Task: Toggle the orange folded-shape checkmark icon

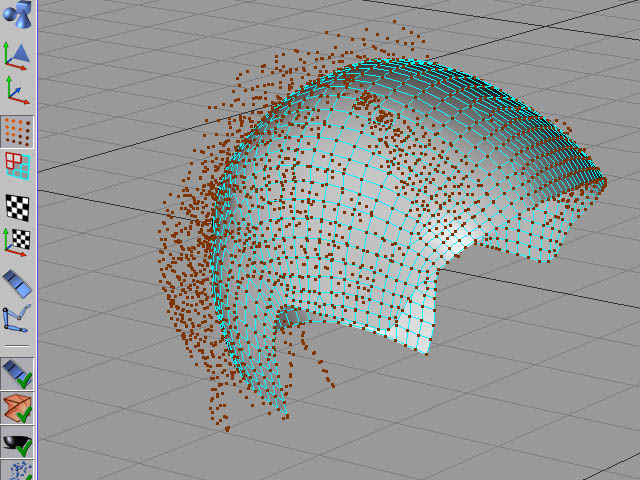Action: pyautogui.click(x=17, y=408)
